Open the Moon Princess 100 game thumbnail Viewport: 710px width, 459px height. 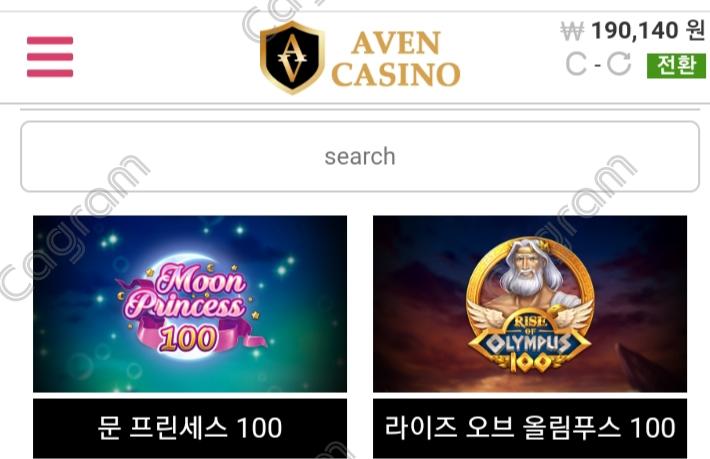tap(190, 304)
